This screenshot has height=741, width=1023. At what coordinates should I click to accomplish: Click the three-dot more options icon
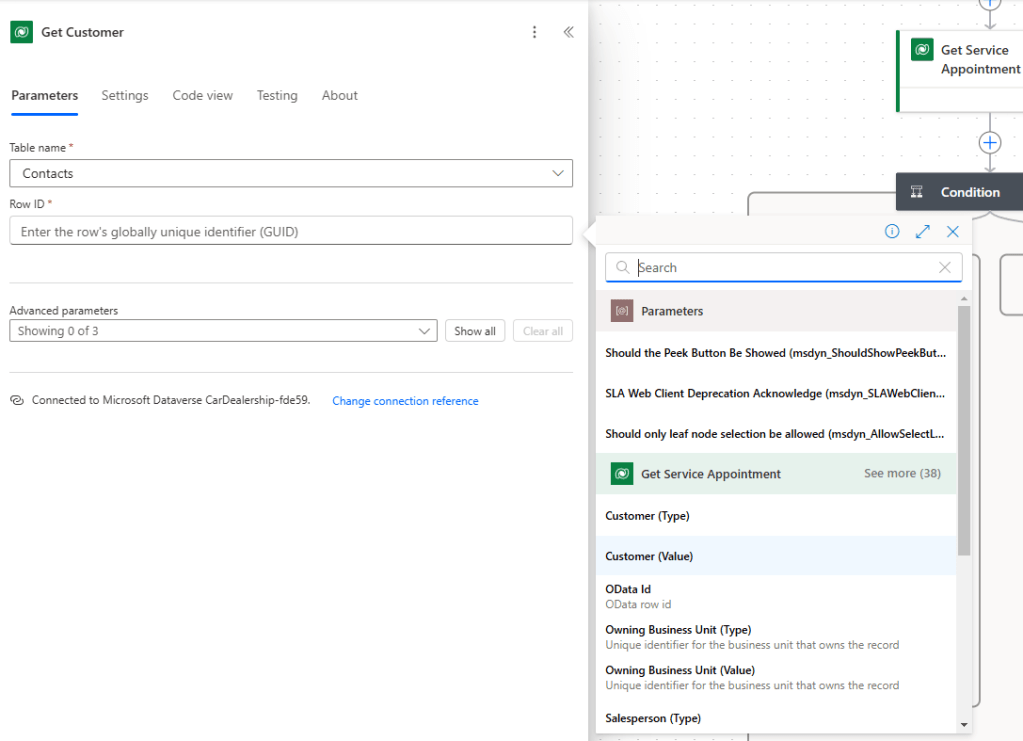pyautogui.click(x=534, y=32)
